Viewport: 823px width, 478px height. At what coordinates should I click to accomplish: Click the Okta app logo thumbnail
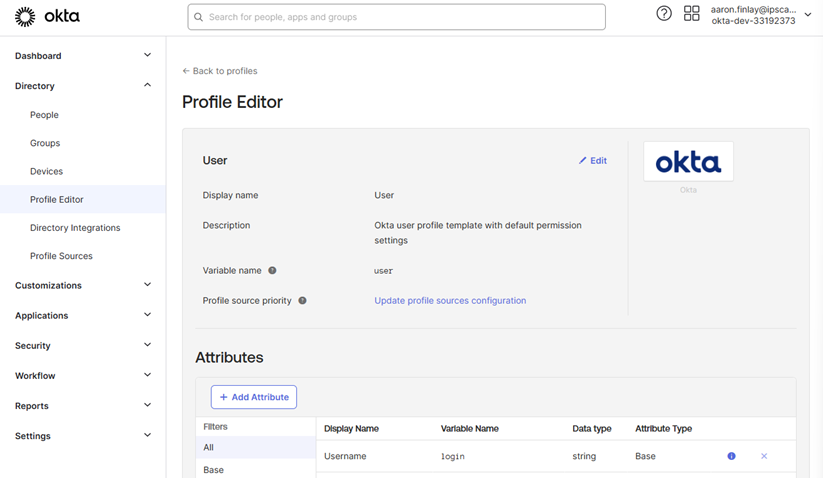(688, 161)
